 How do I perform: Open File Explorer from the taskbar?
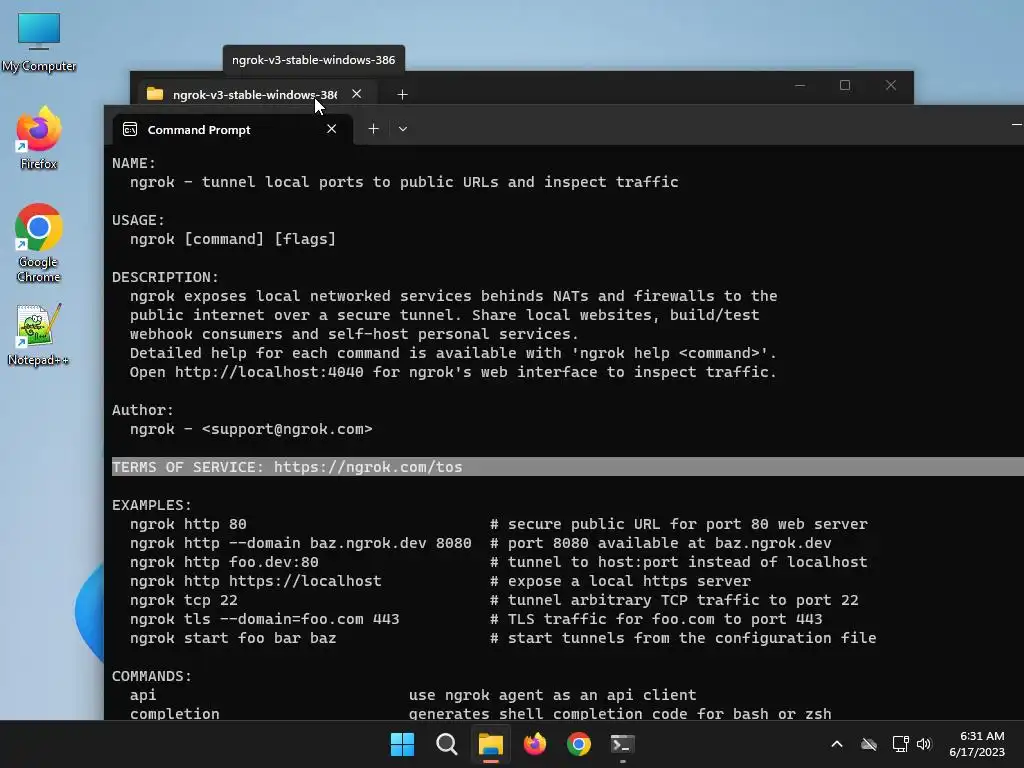coord(490,744)
